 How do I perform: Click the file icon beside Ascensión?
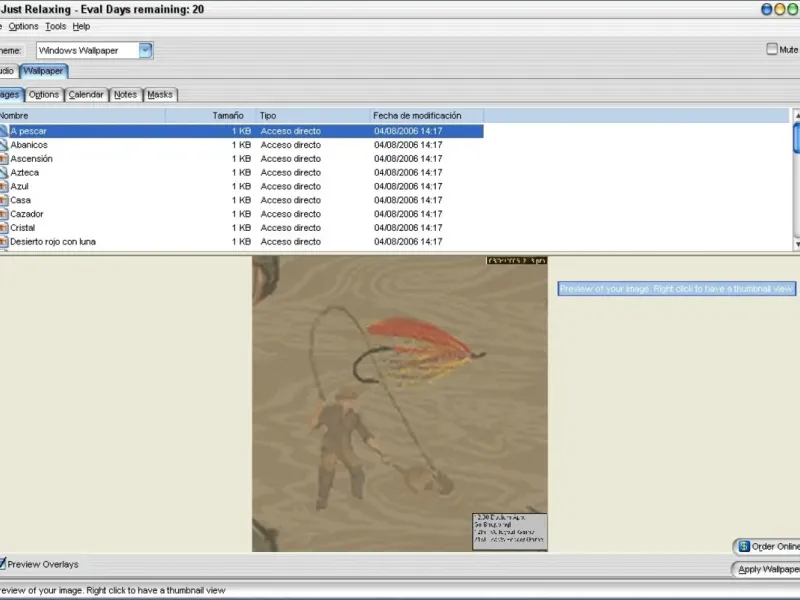tap(3, 159)
